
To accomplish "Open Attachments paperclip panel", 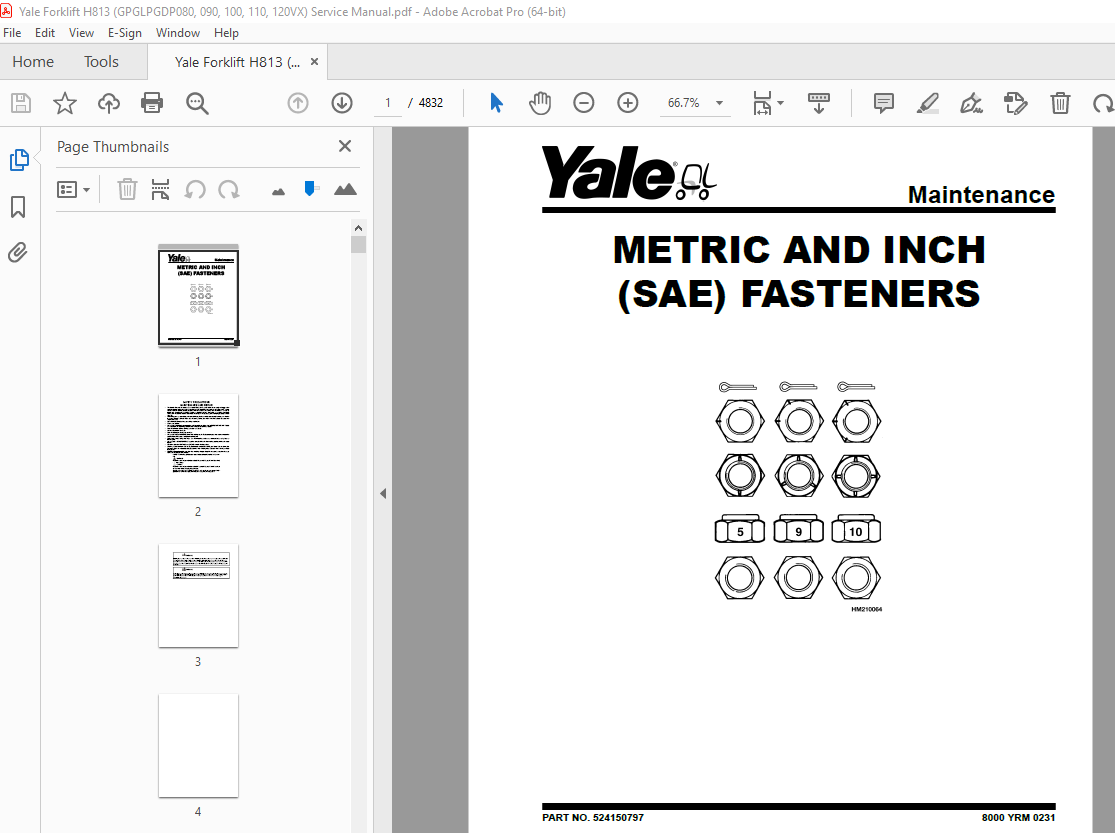I will coord(18,253).
